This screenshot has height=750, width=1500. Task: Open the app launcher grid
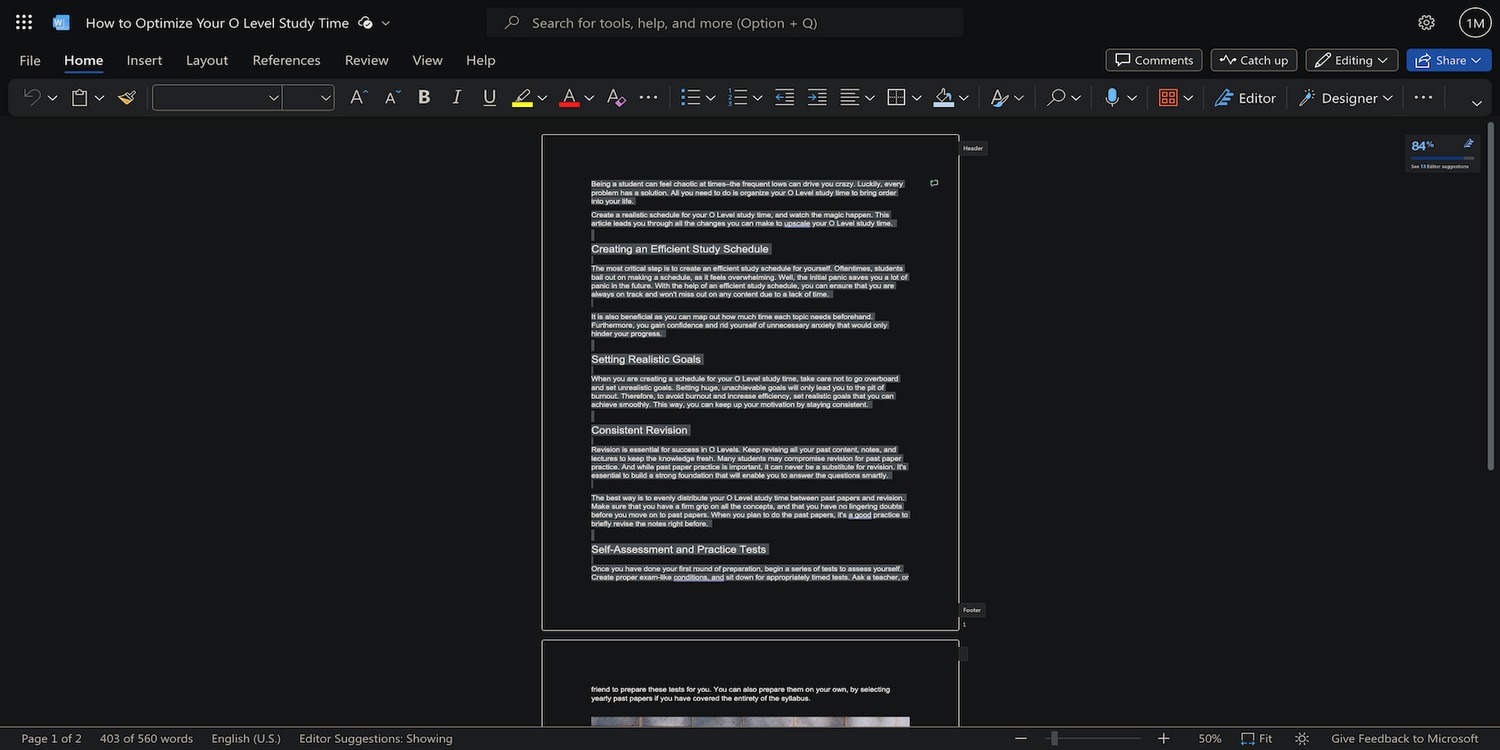point(24,22)
